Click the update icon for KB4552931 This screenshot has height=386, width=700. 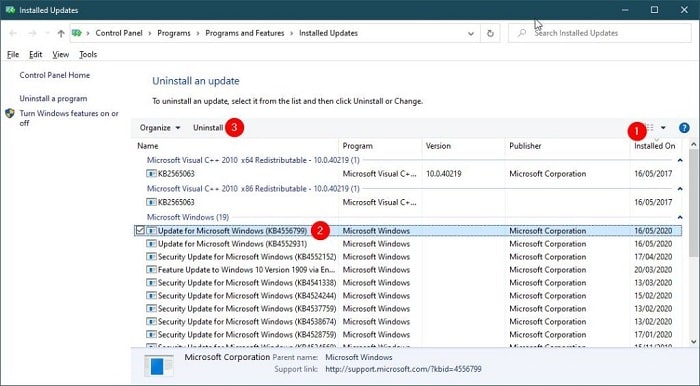pyautogui.click(x=151, y=244)
